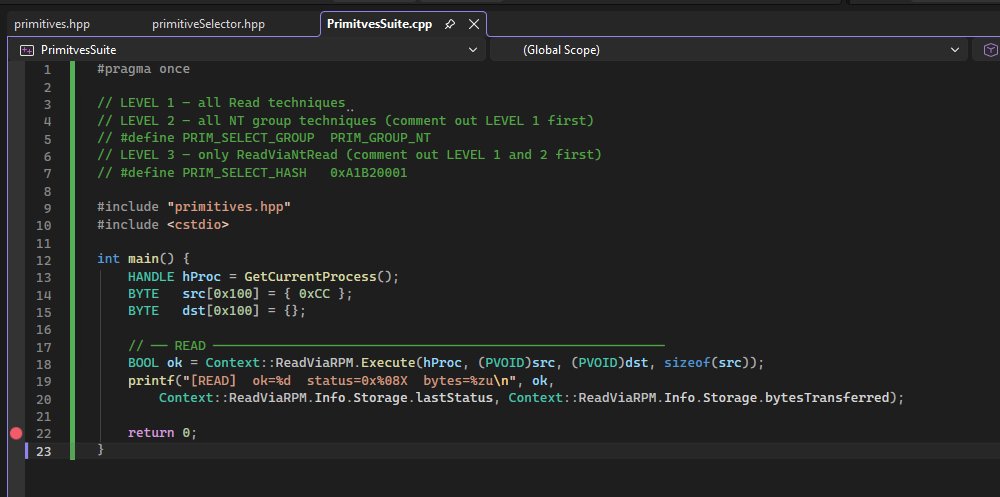Click the "primitives.hpp" include string
Image resolution: width=1000 pixels, height=497 pixels.
pyautogui.click(x=229, y=207)
